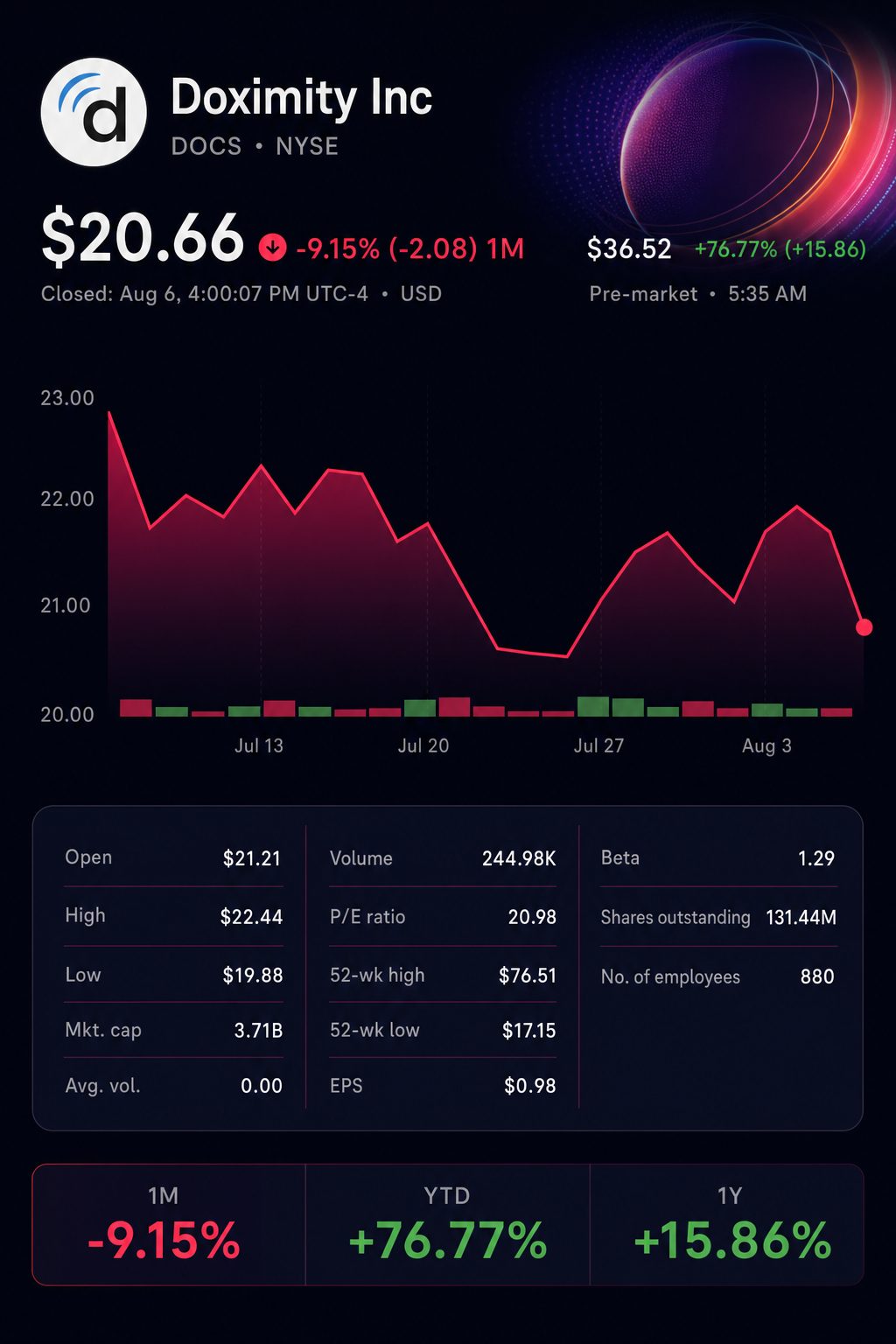Image resolution: width=896 pixels, height=1344 pixels.
Task: Click the DOCS • NYSE ticker label
Action: [x=255, y=146]
